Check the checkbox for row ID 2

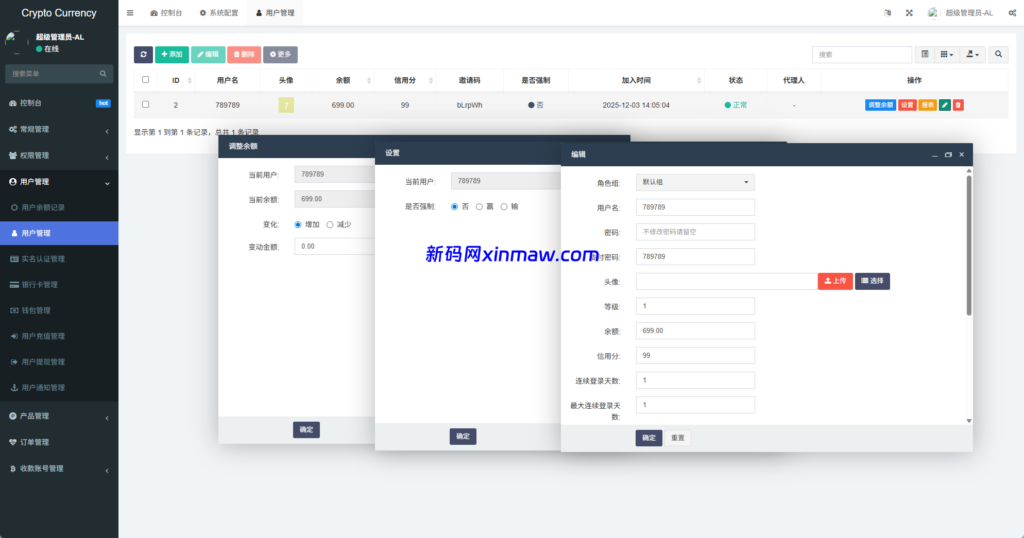[146, 104]
